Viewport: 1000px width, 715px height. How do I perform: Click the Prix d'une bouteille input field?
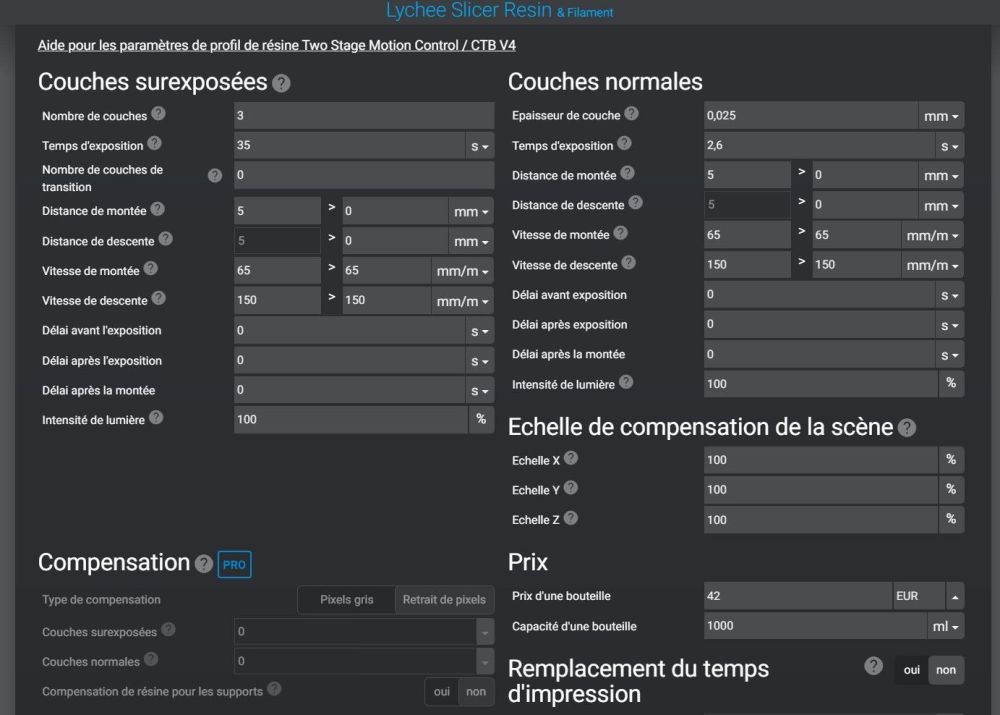coord(797,596)
